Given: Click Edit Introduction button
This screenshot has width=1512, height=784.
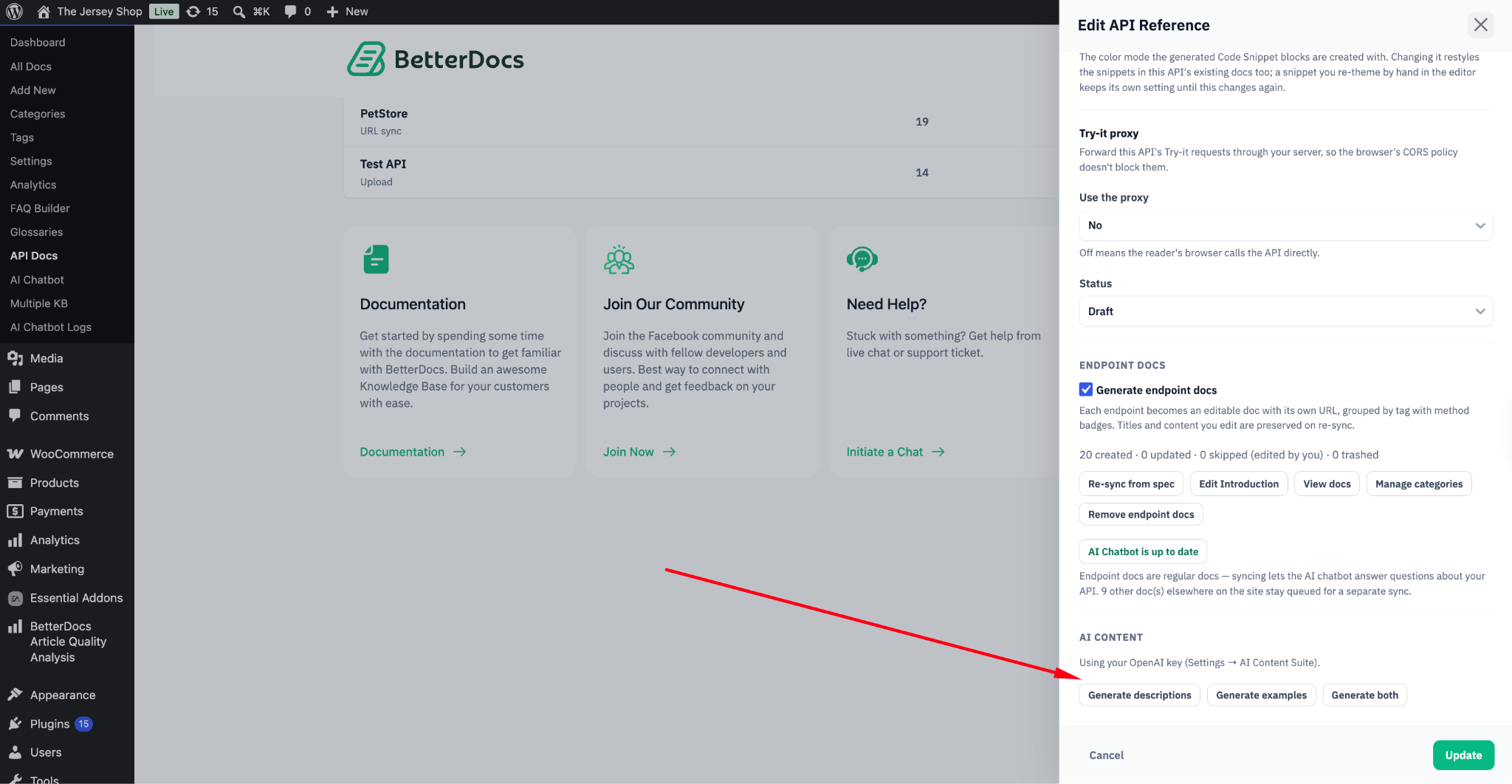Looking at the screenshot, I should [1239, 484].
